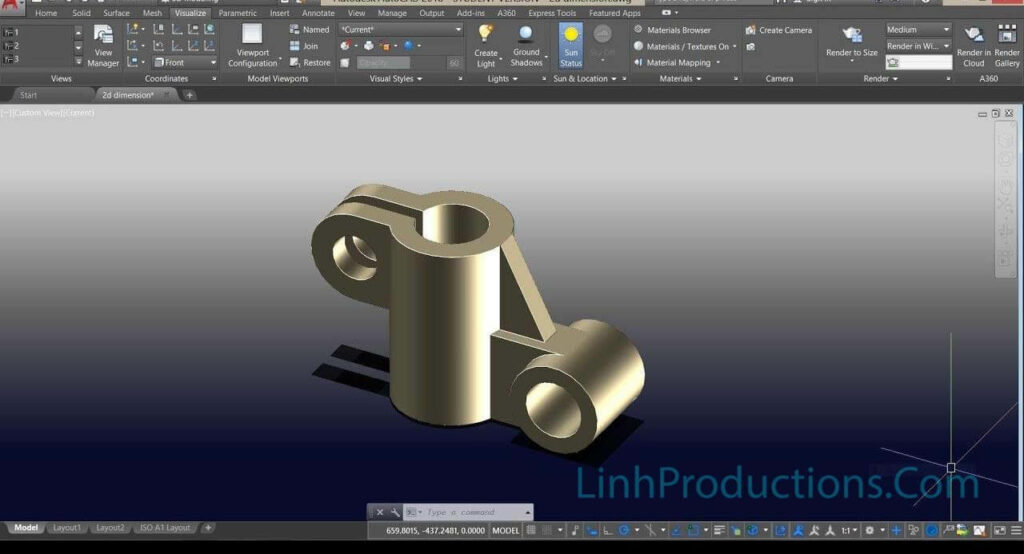Image resolution: width=1024 pixels, height=554 pixels.
Task: Toggle polar tracking in status bar
Action: click(x=624, y=530)
